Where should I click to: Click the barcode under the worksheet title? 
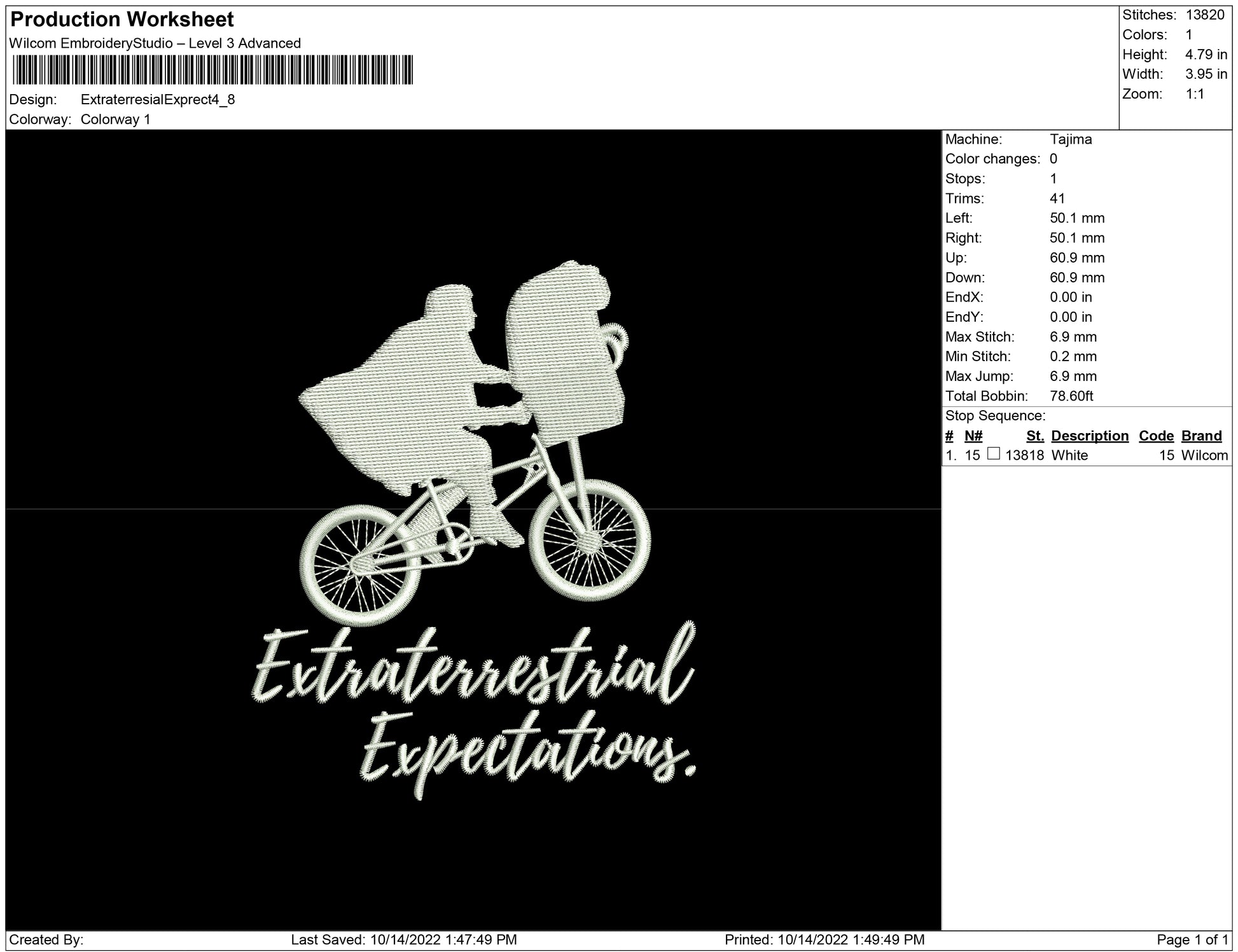212,70
